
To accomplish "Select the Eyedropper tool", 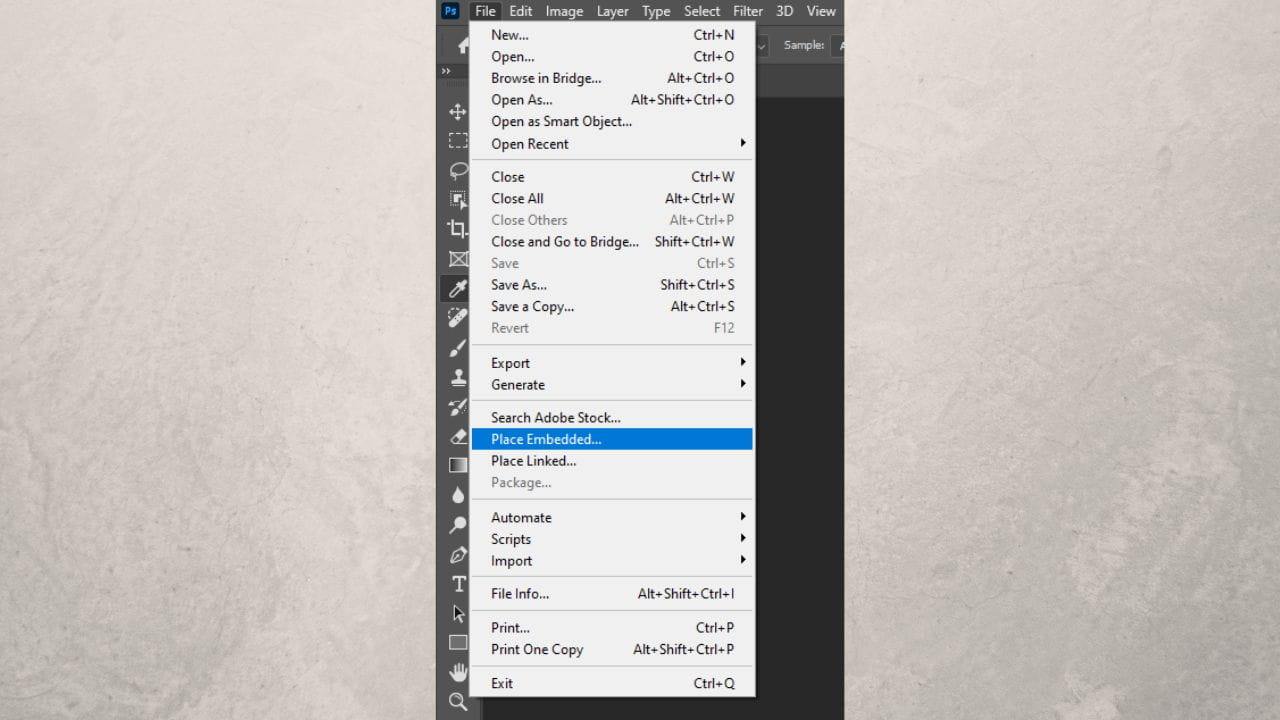I will click(x=458, y=289).
